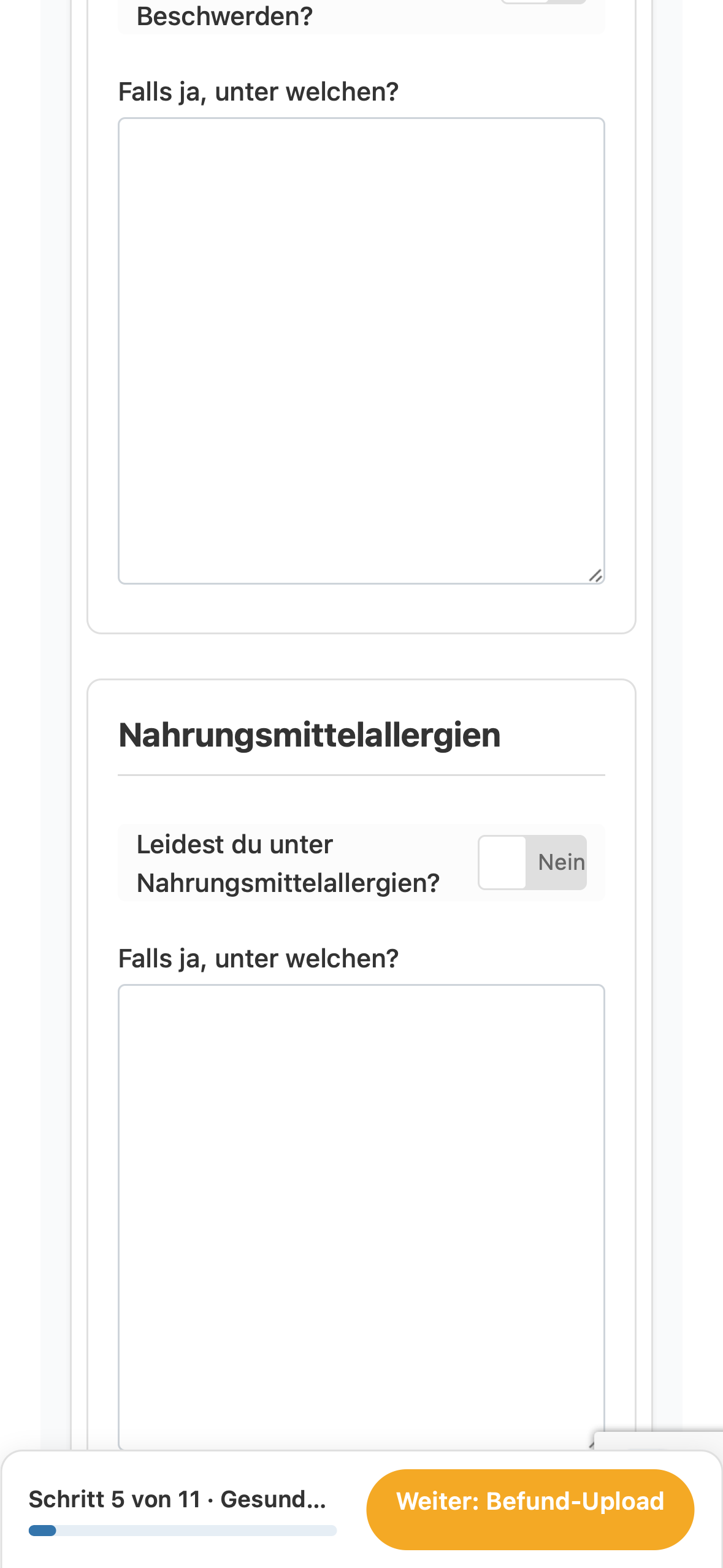Click the blue filled part of the progress bar
The height and width of the screenshot is (1568, 723).
point(42,1530)
